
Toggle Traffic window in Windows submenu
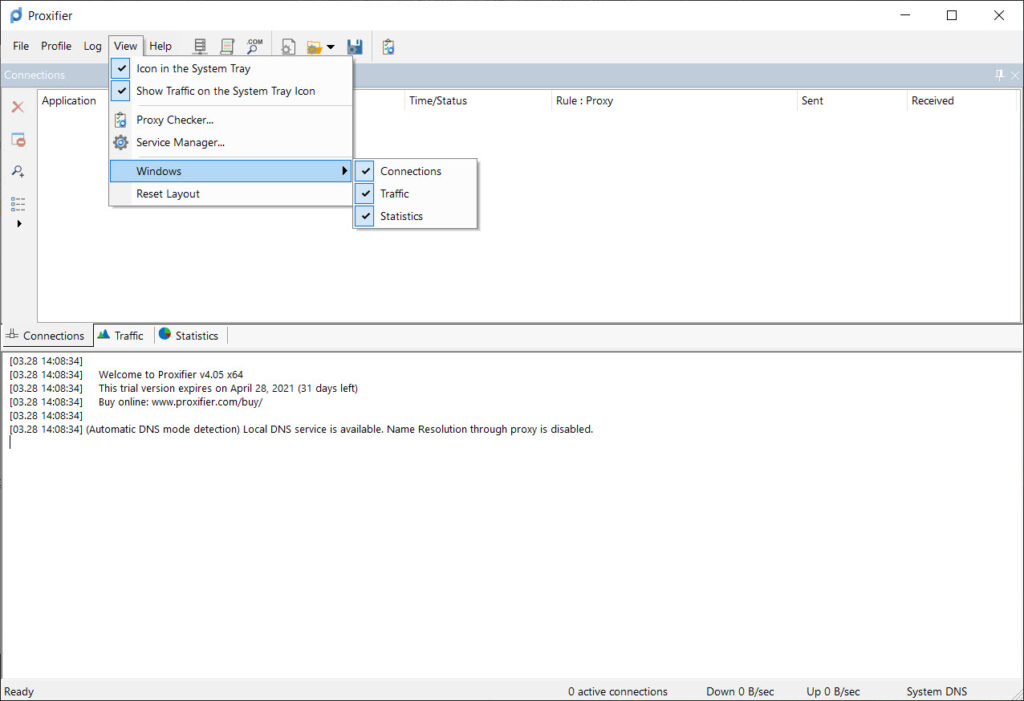(x=415, y=193)
